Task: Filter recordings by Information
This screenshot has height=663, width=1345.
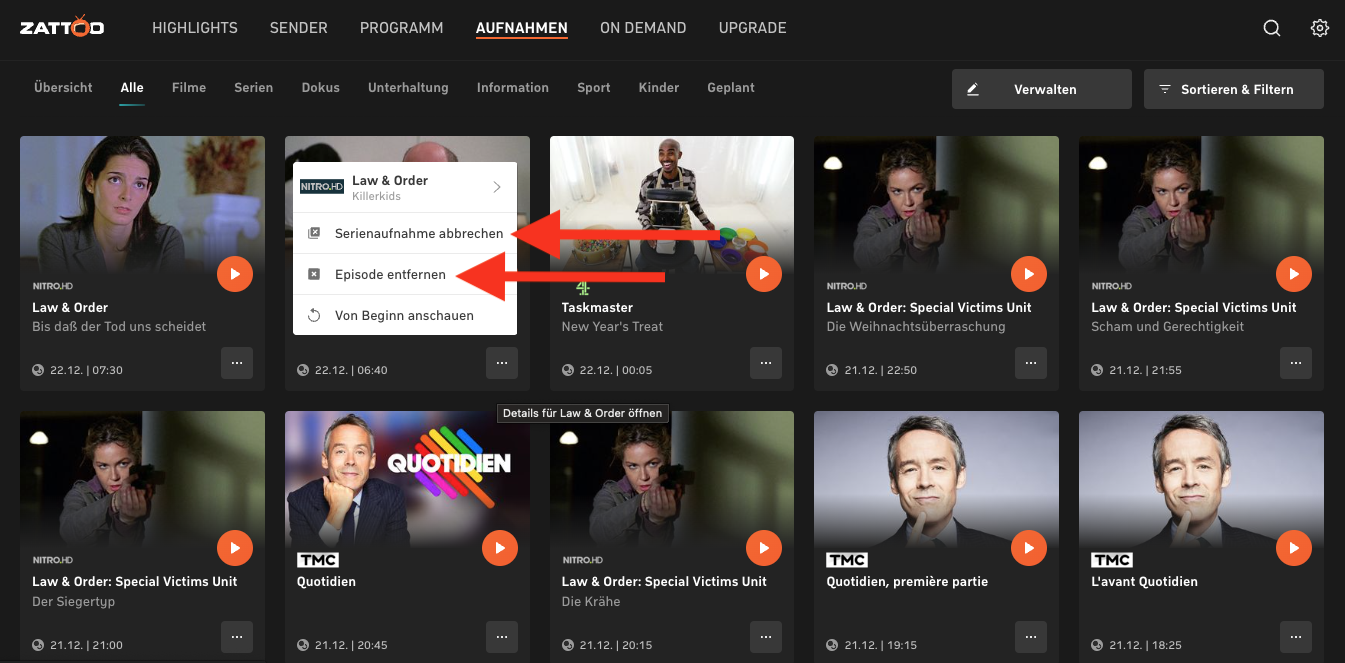Action: tap(513, 88)
